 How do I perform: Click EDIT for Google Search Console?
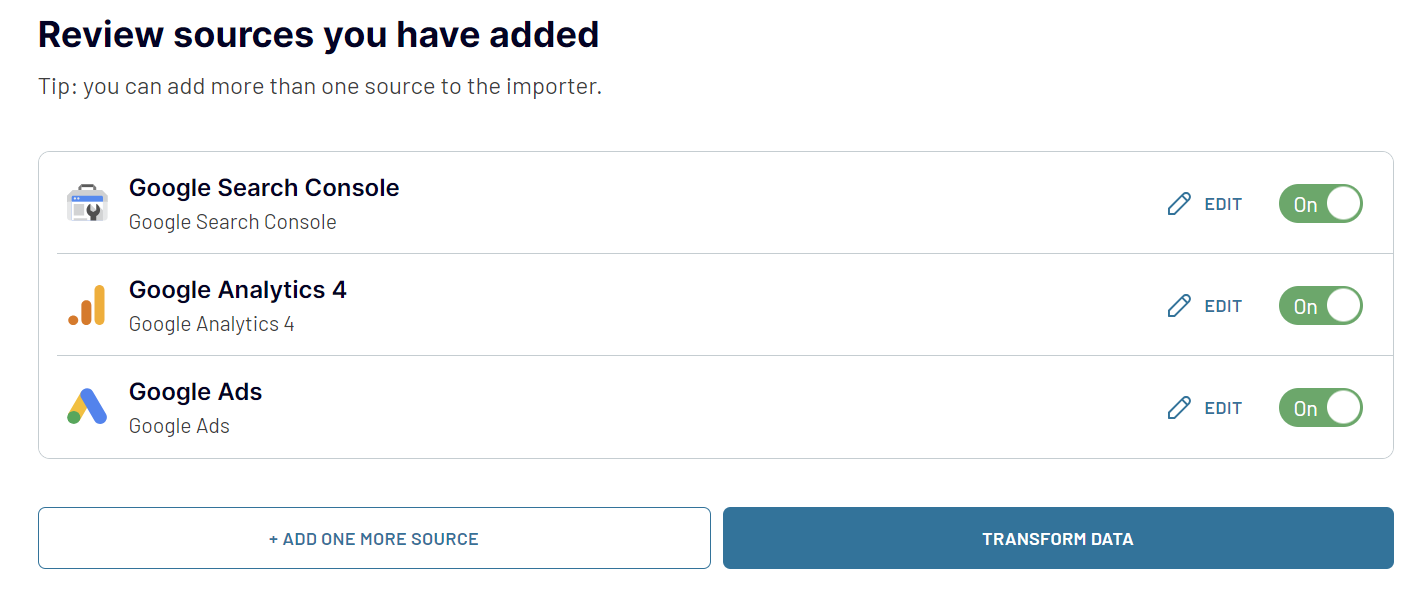(x=1221, y=204)
